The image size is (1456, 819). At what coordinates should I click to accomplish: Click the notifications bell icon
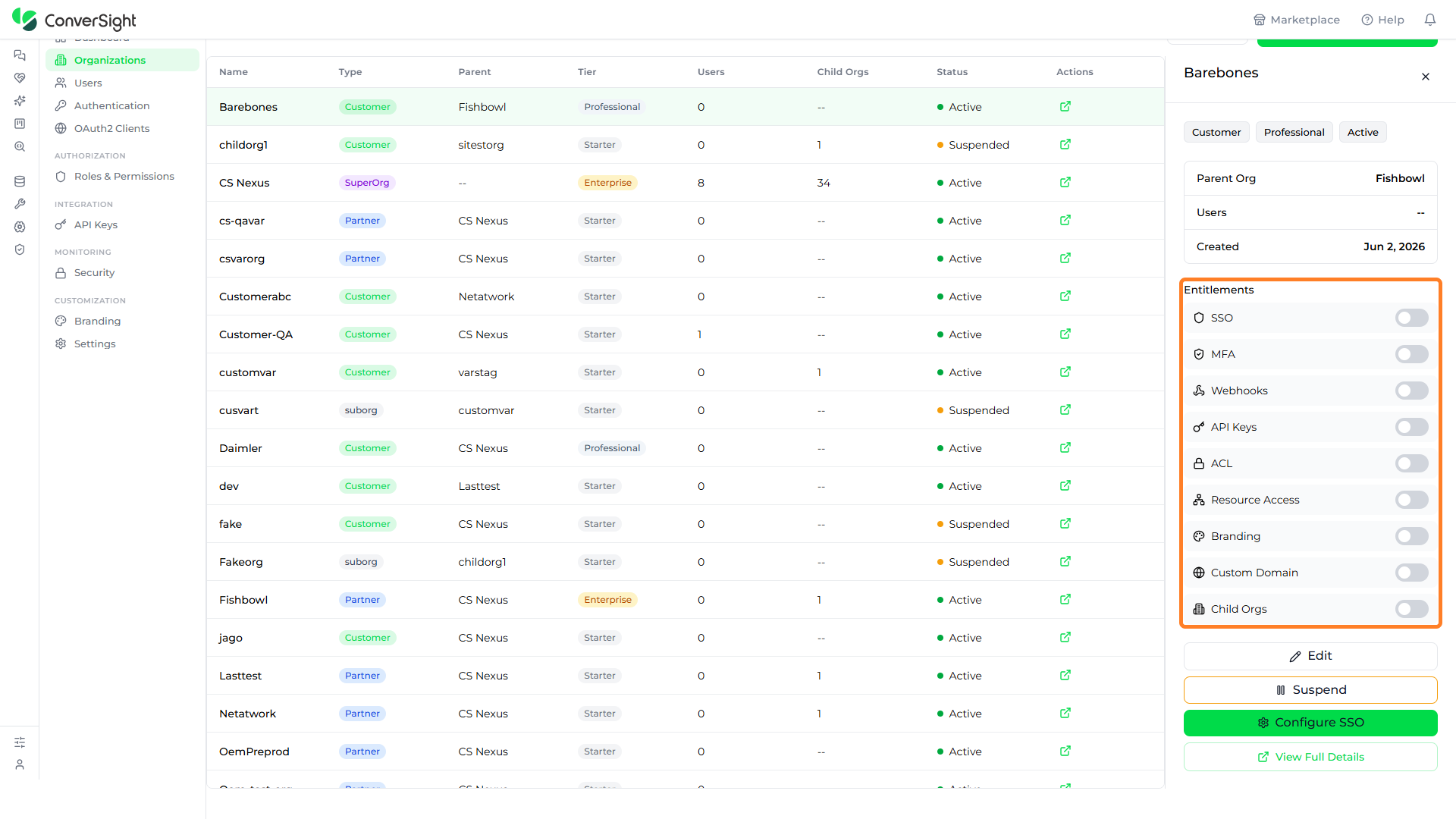coord(1429,20)
